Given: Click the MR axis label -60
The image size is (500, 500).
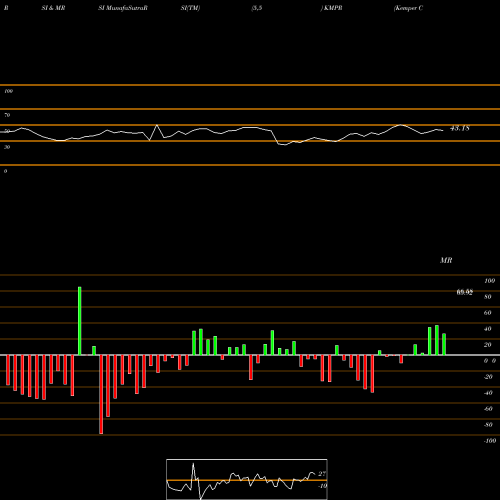Looking at the screenshot, I should 488,409.
